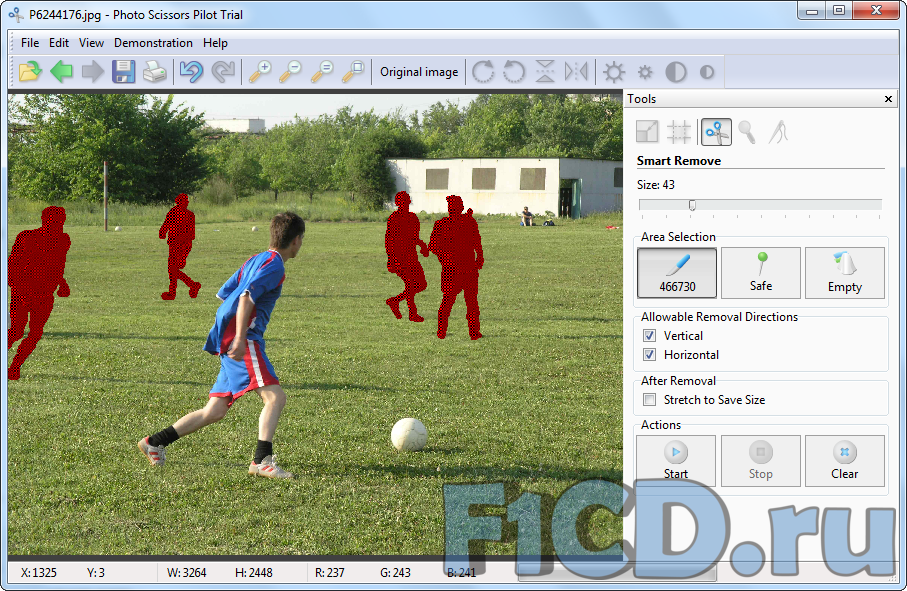Image resolution: width=907 pixels, height=591 pixels.
Task: Click the W: 3264 status bar value
Action: pyautogui.click(x=187, y=572)
